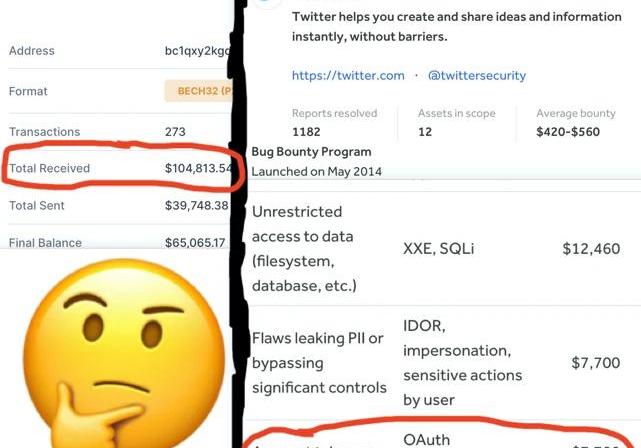The image size is (641, 448).
Task: Click the $7,700 bounty amount
Action: (595, 363)
